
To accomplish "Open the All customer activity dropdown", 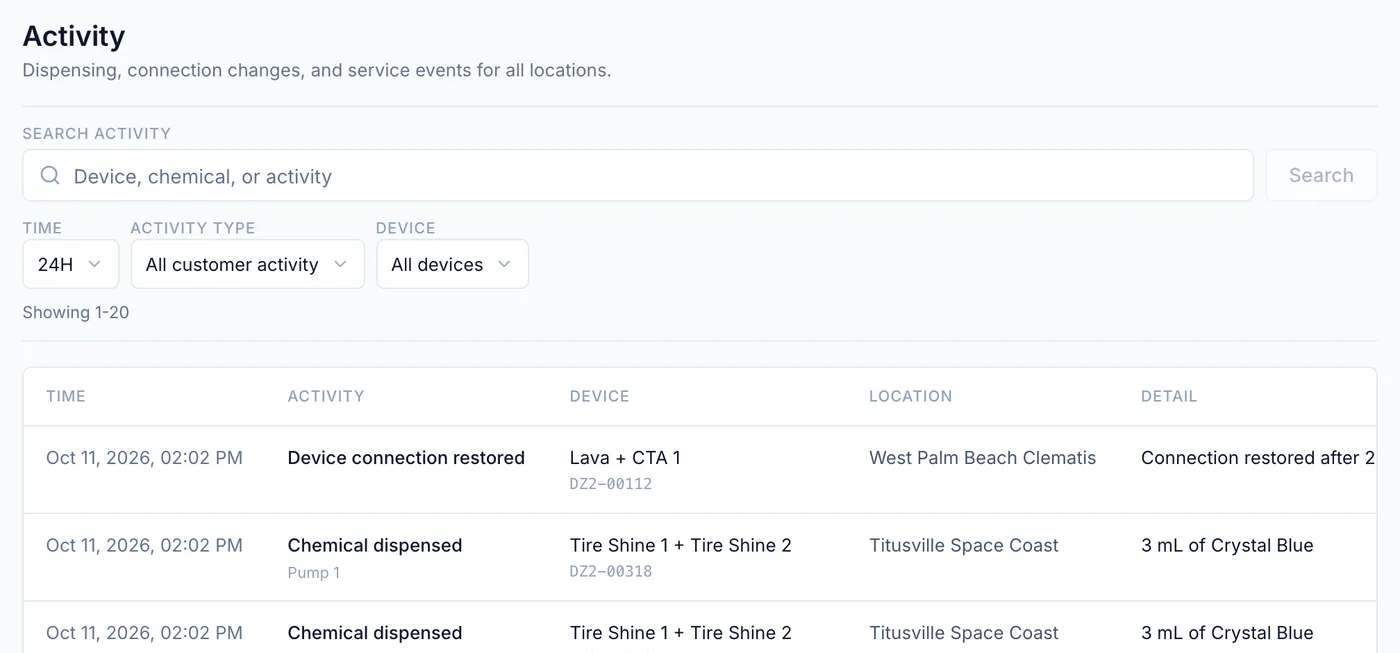I will click(247, 264).
